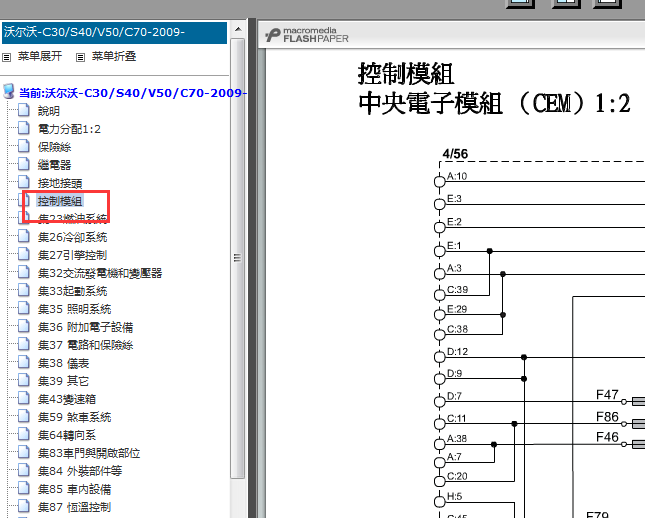Click the document icon beside 說明

(x=23, y=110)
